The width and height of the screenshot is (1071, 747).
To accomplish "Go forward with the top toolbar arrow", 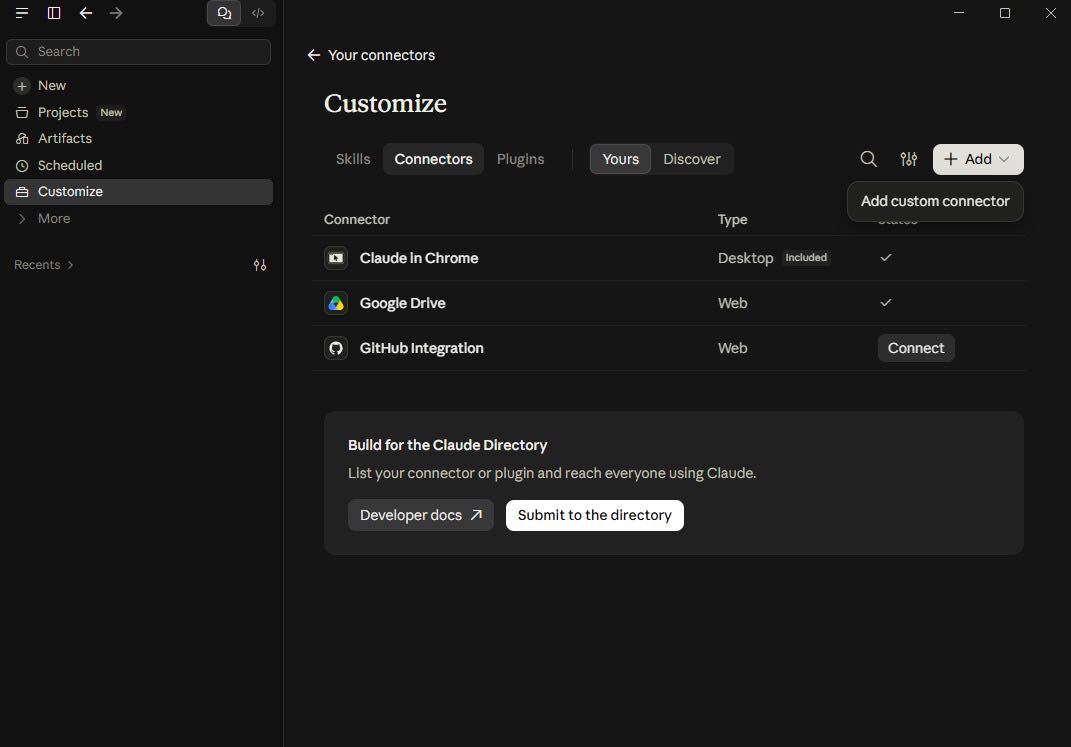I will pos(116,13).
